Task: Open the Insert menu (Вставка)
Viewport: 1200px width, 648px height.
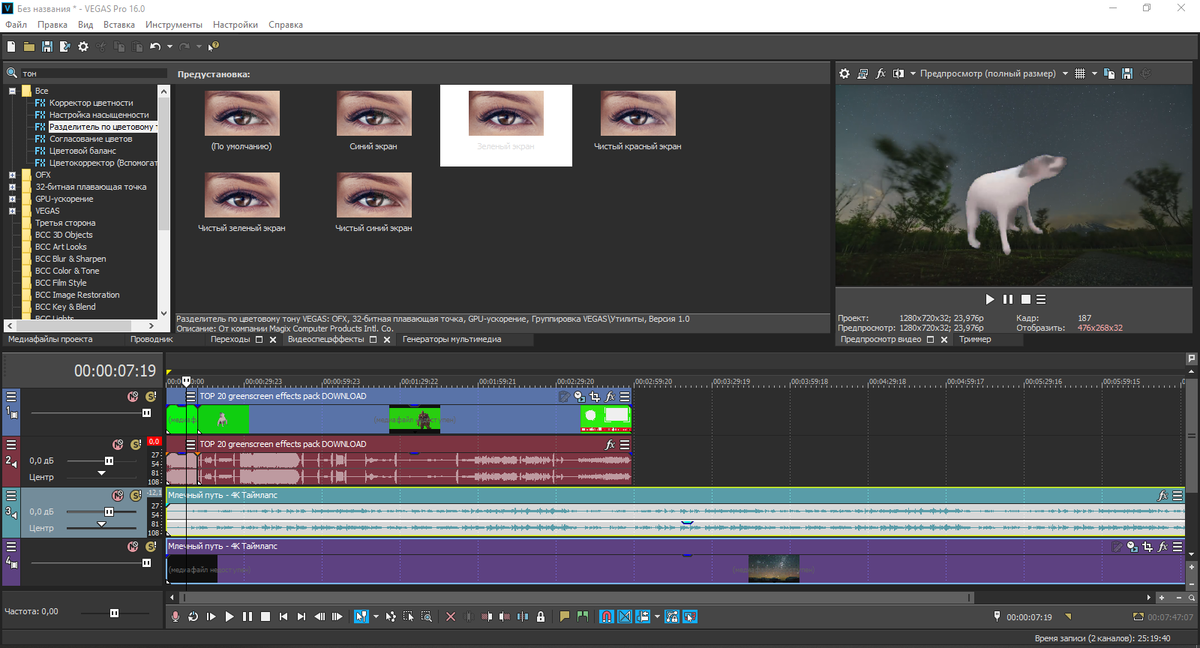Action: (119, 24)
